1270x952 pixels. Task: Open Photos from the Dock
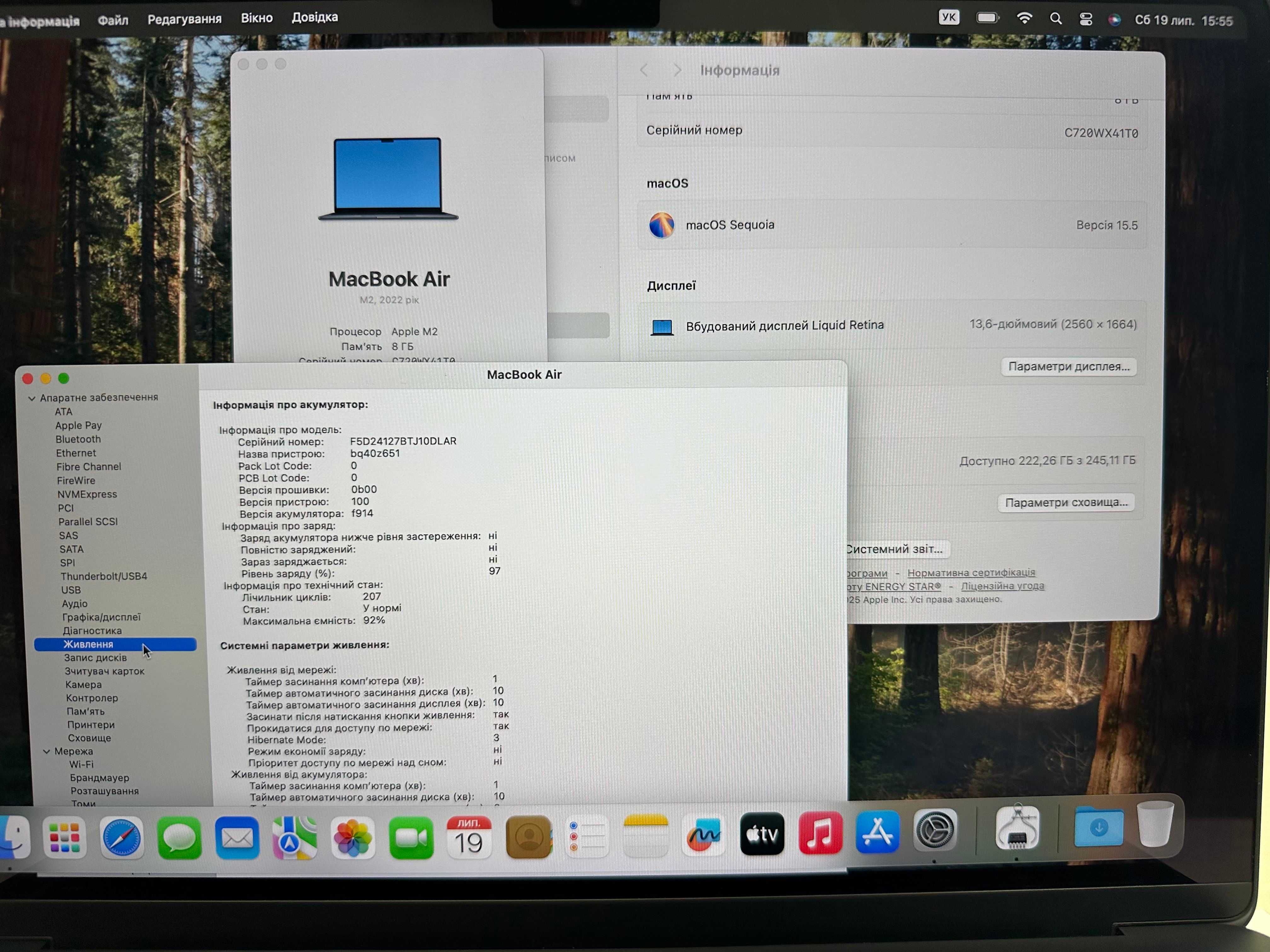tap(352, 837)
